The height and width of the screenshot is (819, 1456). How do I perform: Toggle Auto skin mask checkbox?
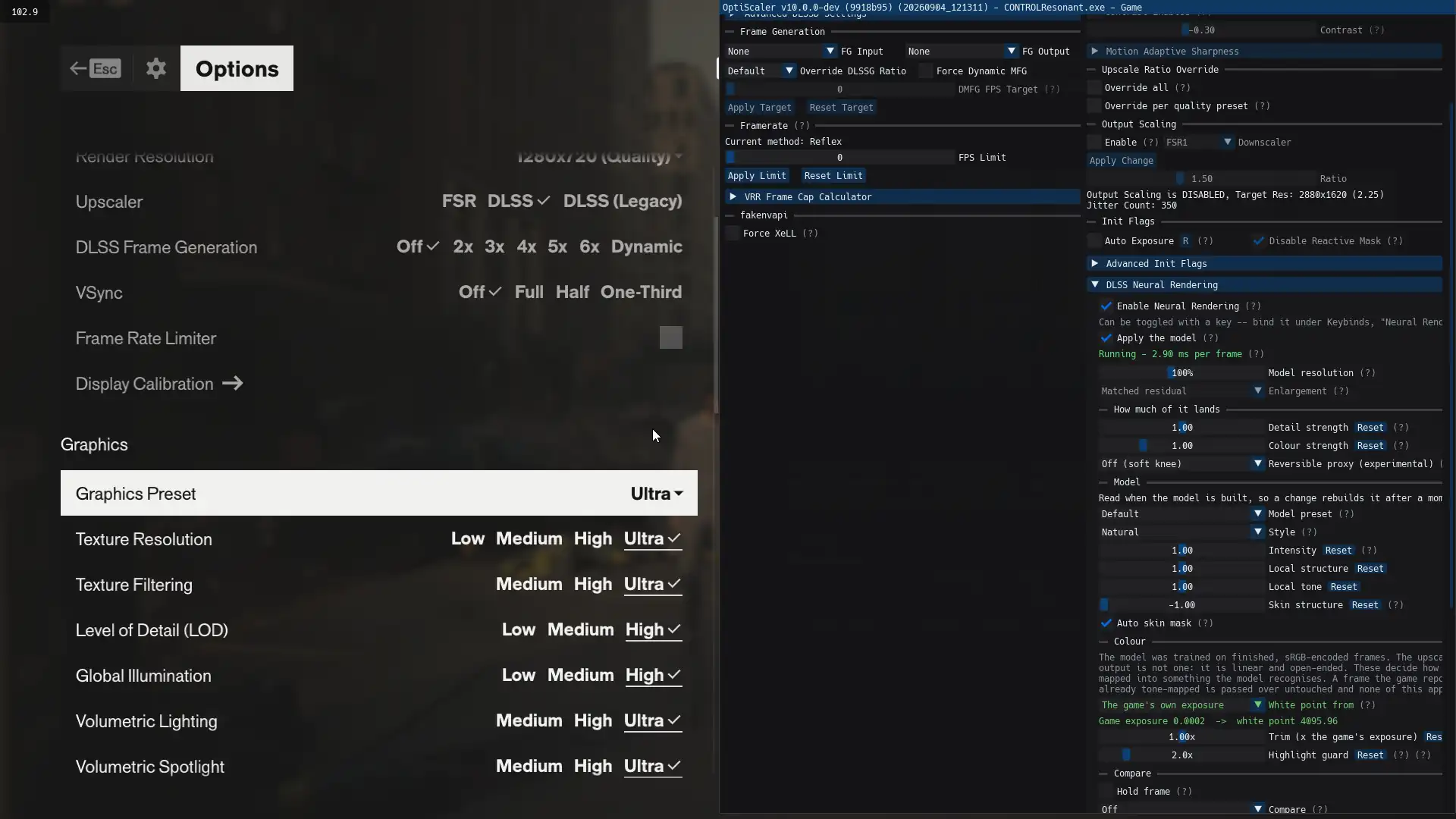pos(1106,623)
